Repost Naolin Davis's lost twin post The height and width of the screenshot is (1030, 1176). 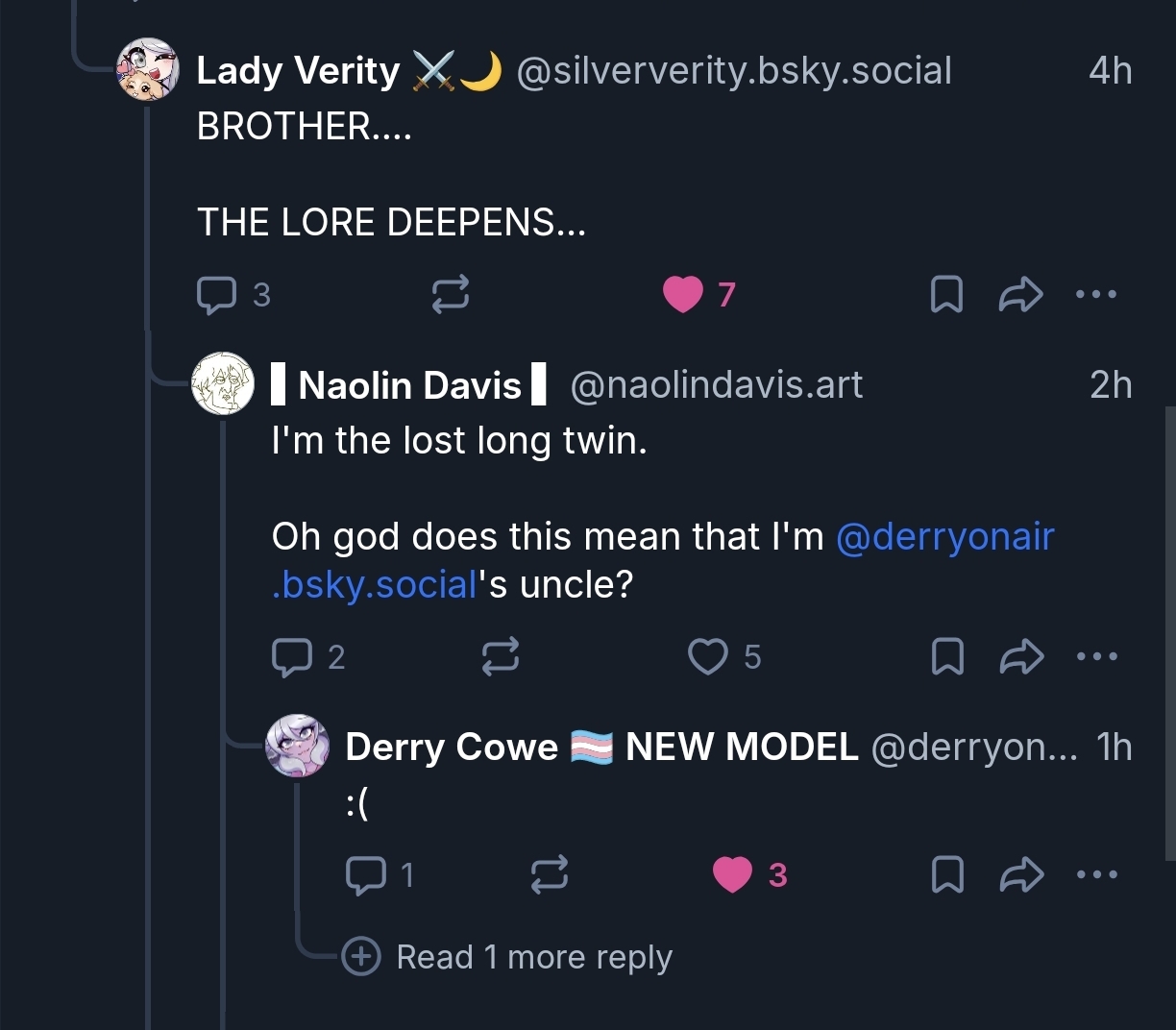[x=500, y=657]
